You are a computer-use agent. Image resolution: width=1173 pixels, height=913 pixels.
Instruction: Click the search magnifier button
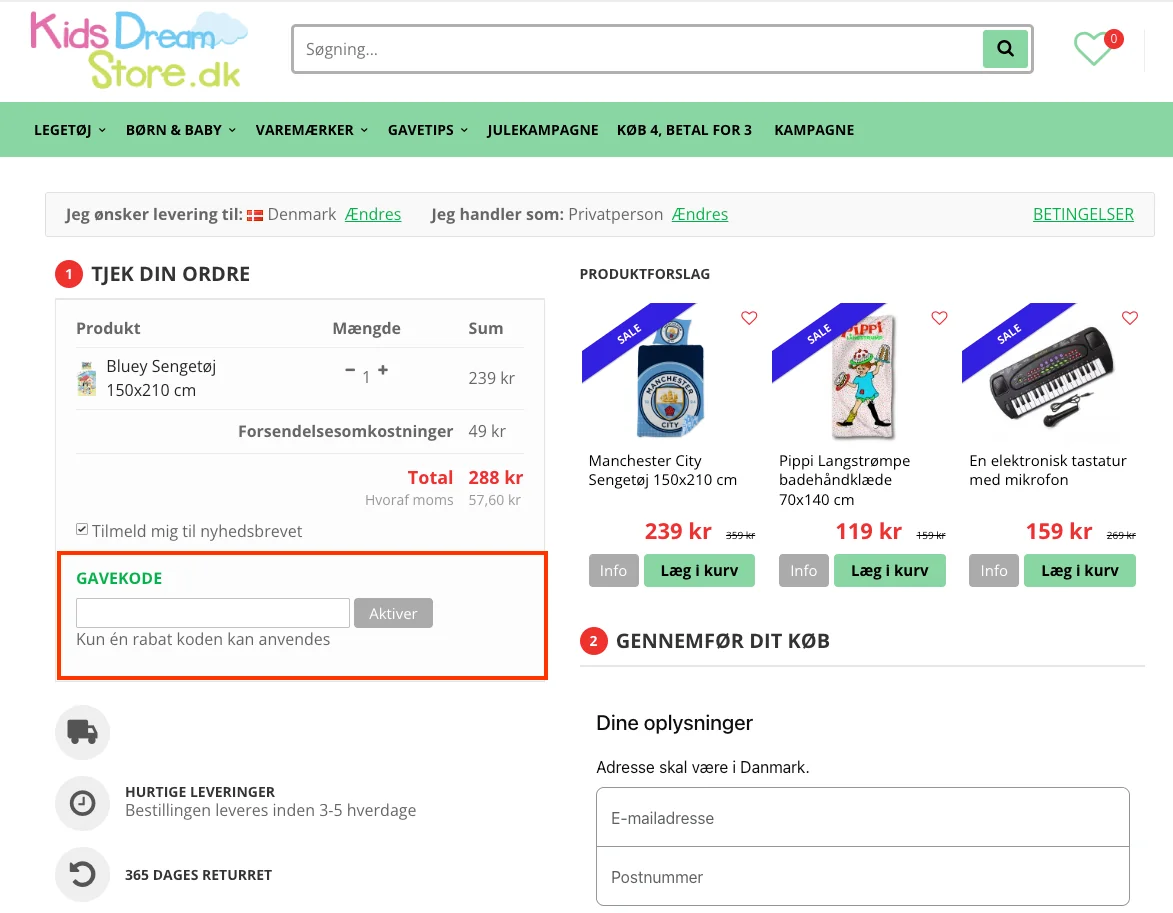tap(1005, 48)
